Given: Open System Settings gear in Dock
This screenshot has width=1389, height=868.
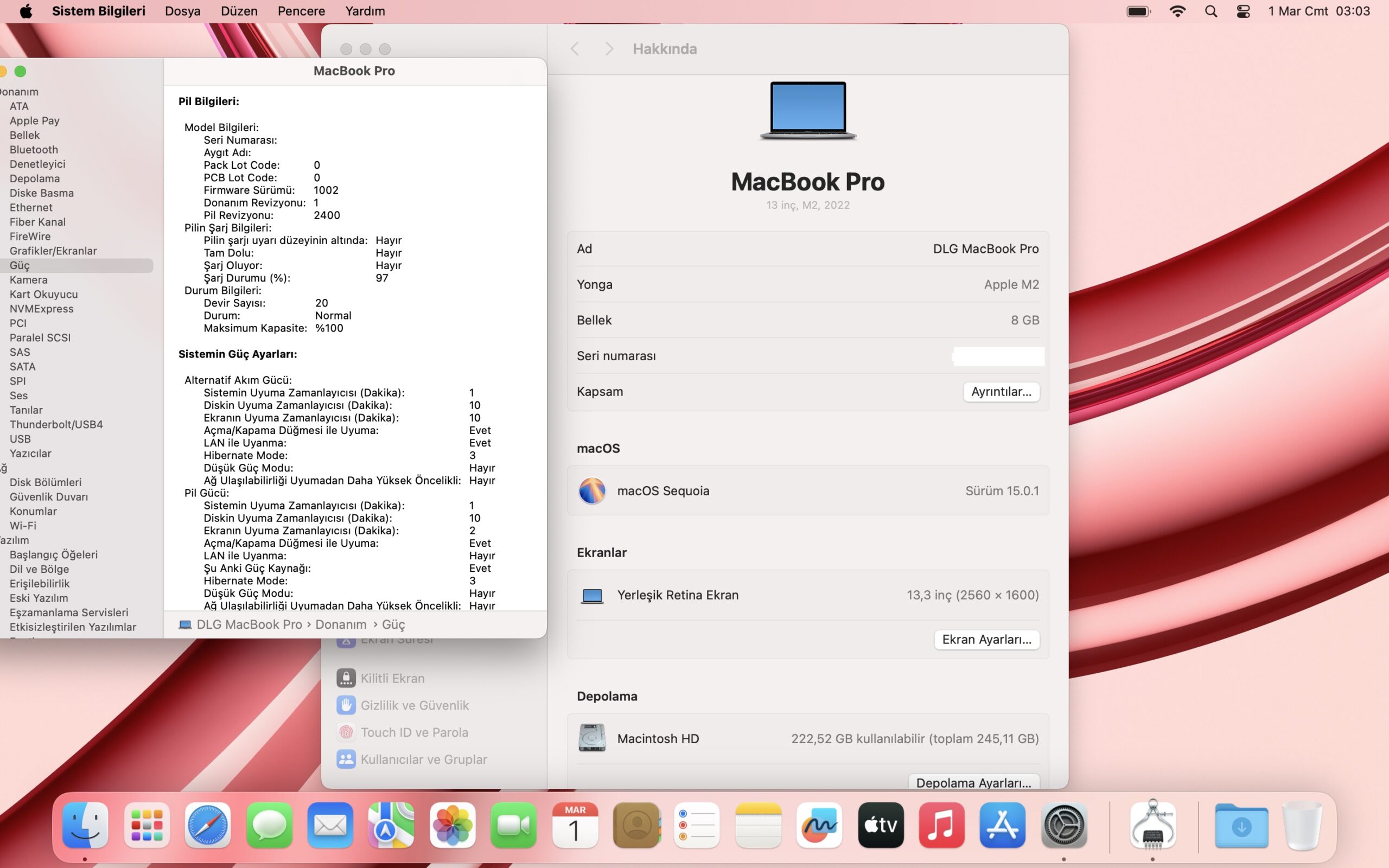Looking at the screenshot, I should 1063,826.
